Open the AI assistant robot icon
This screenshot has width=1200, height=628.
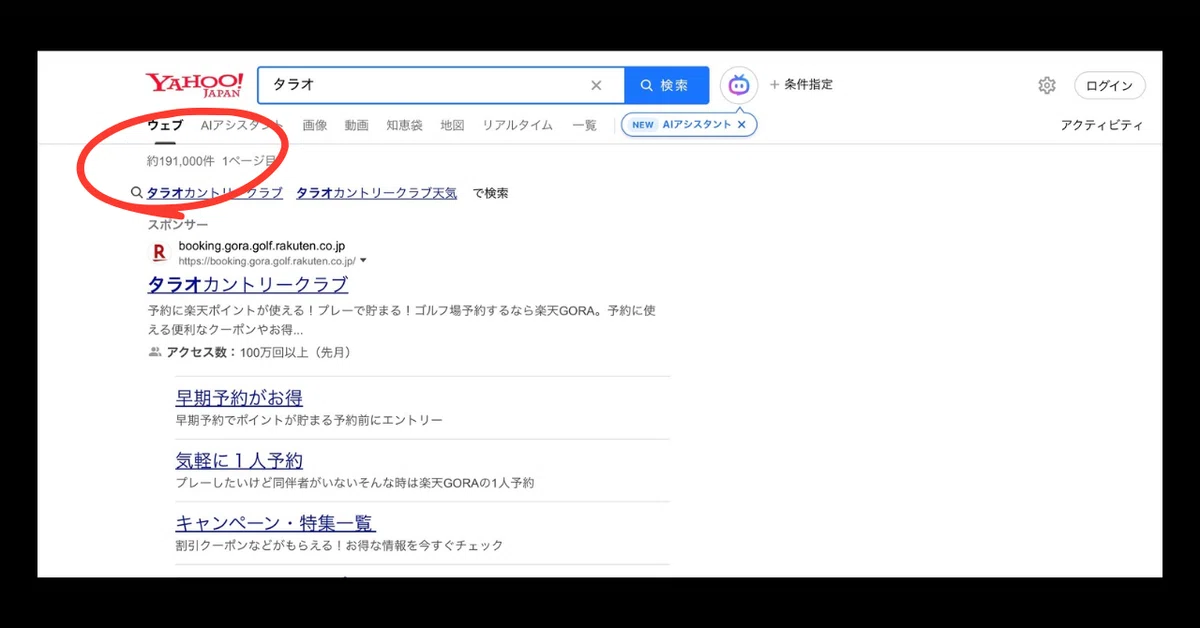click(x=739, y=85)
